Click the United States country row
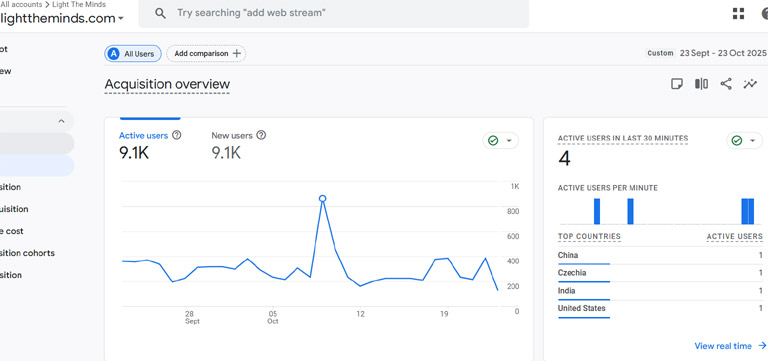Screen dimensions: 768x361 tap(660, 309)
